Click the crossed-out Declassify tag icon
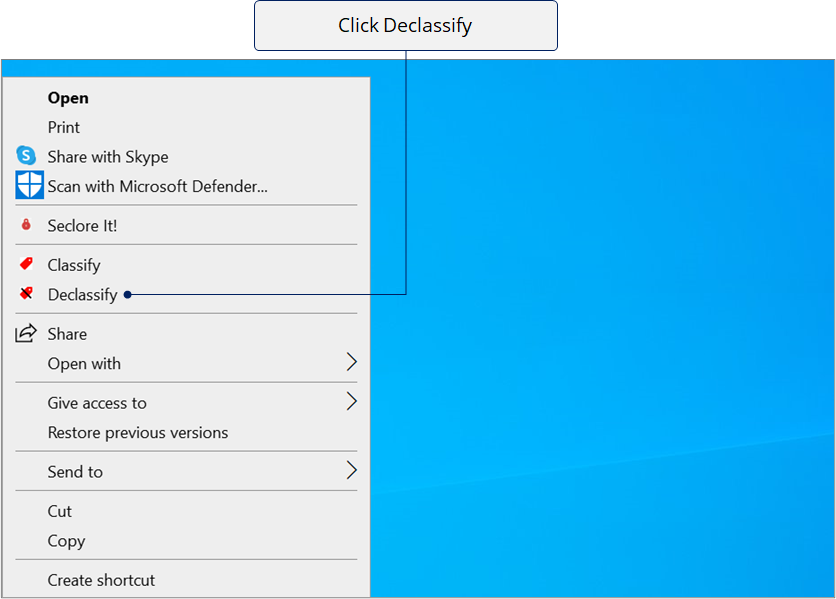The width and height of the screenshot is (836, 599). tap(26, 293)
